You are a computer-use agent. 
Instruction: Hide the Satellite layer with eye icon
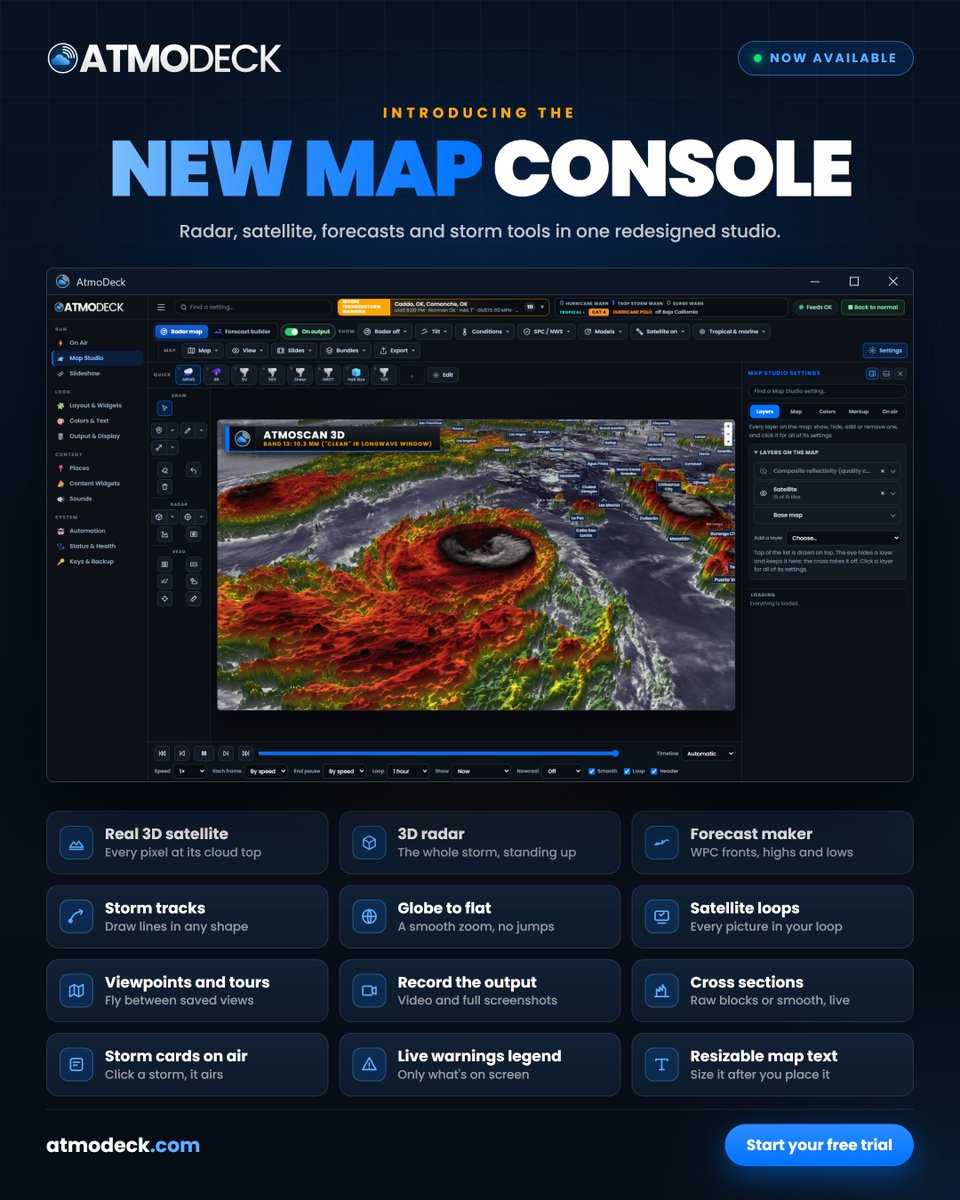[x=763, y=493]
